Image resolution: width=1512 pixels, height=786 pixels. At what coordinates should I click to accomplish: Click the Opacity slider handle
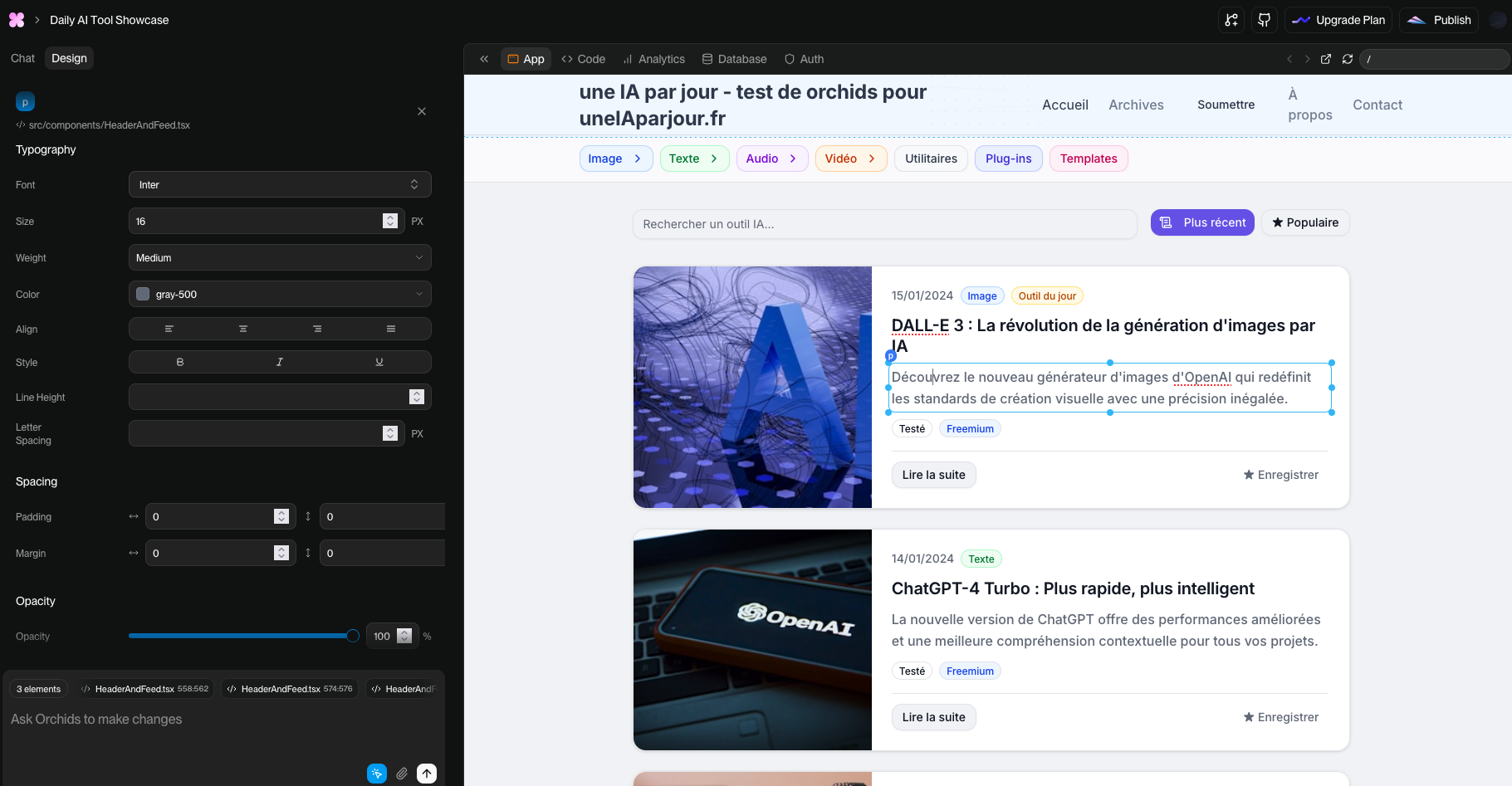click(x=353, y=636)
